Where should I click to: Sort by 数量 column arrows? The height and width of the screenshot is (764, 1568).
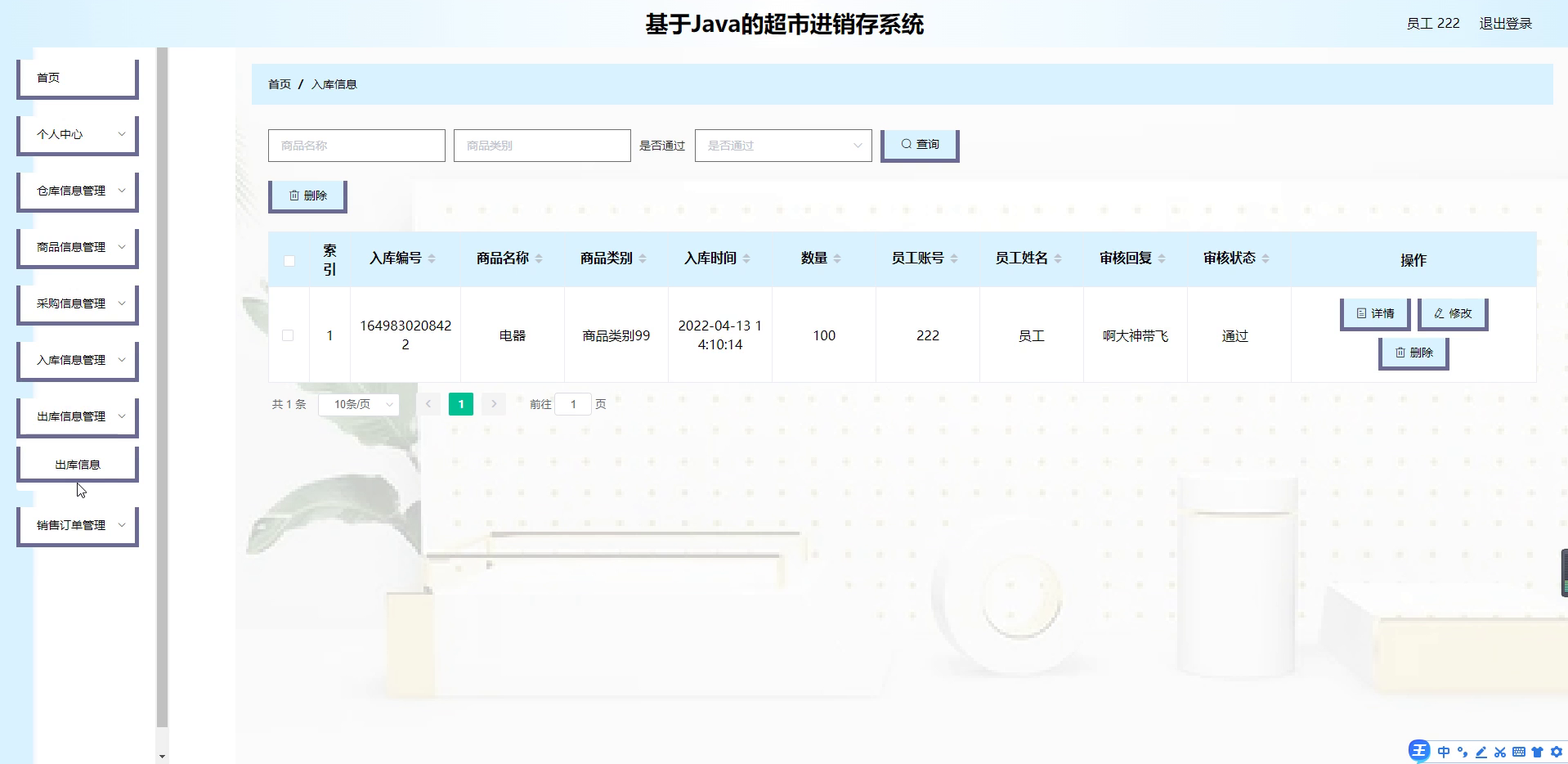pos(837,258)
